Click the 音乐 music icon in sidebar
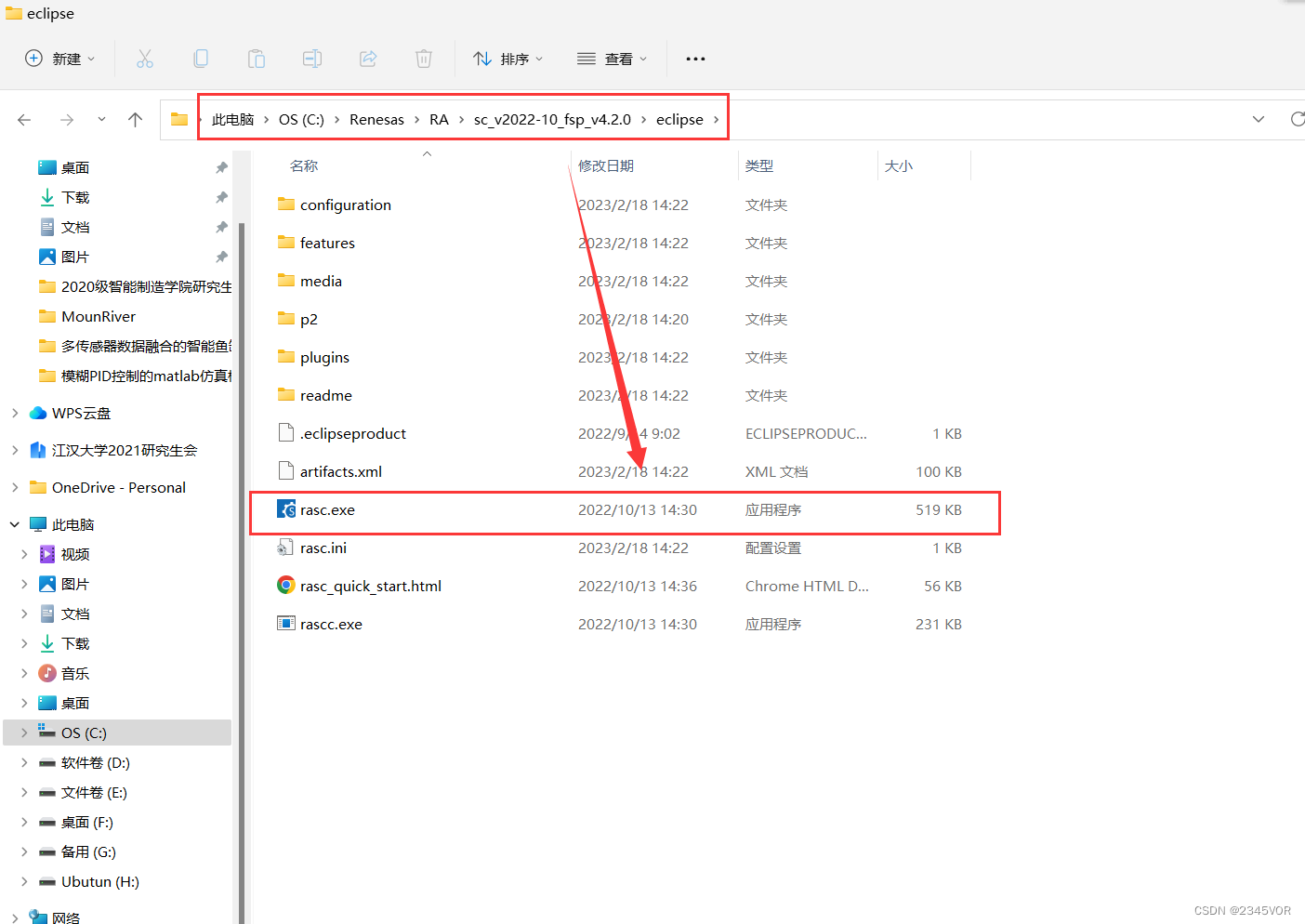The width and height of the screenshot is (1305, 924). (x=47, y=673)
